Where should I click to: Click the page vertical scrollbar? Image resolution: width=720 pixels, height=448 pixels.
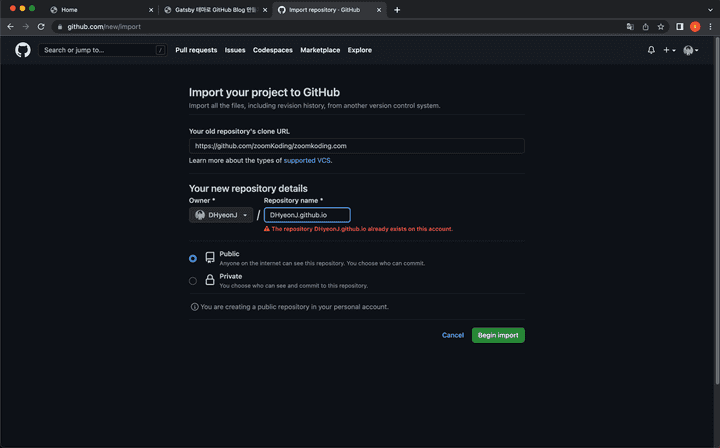click(717, 211)
